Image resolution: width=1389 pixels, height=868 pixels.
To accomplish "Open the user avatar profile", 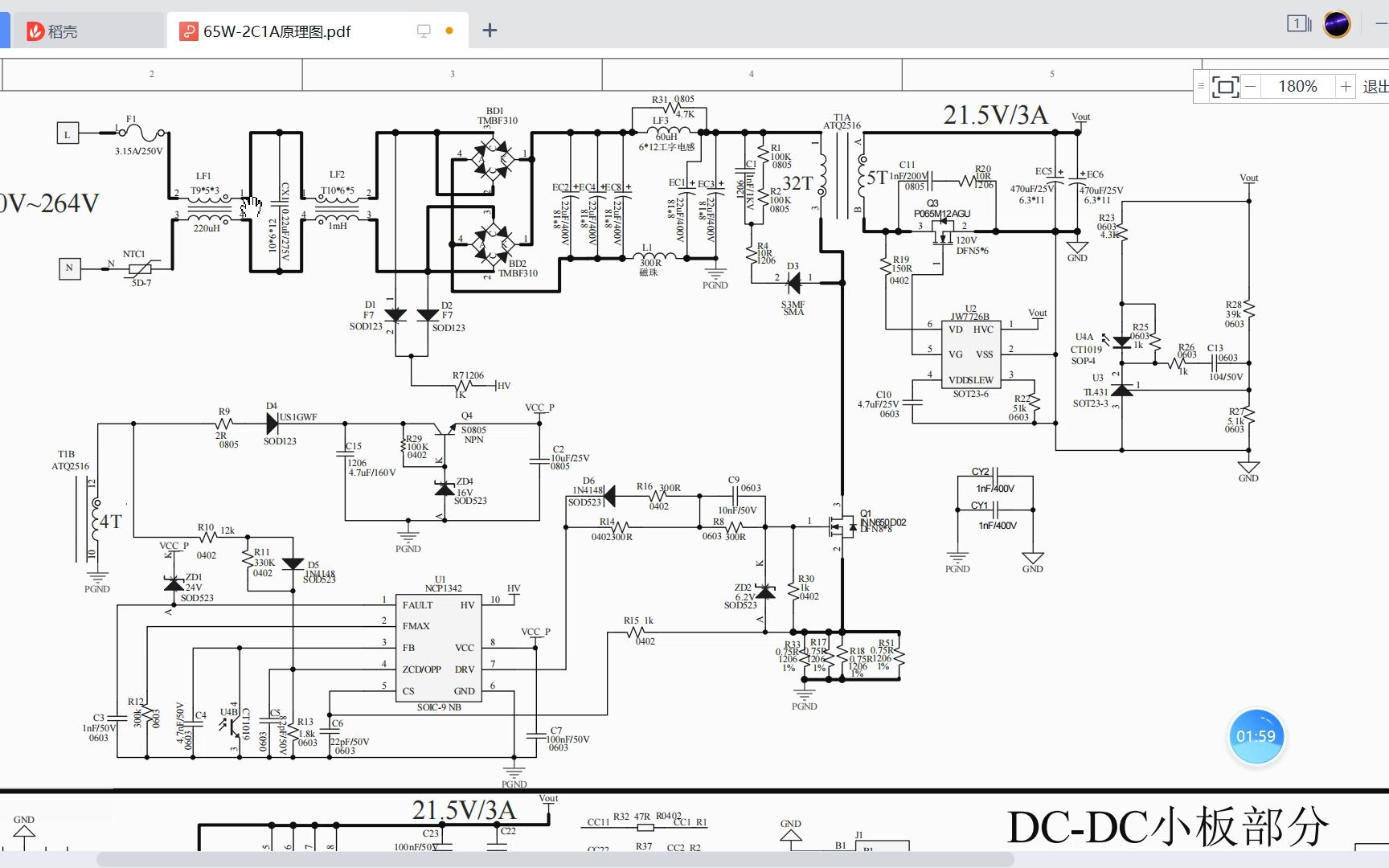I will (1337, 24).
